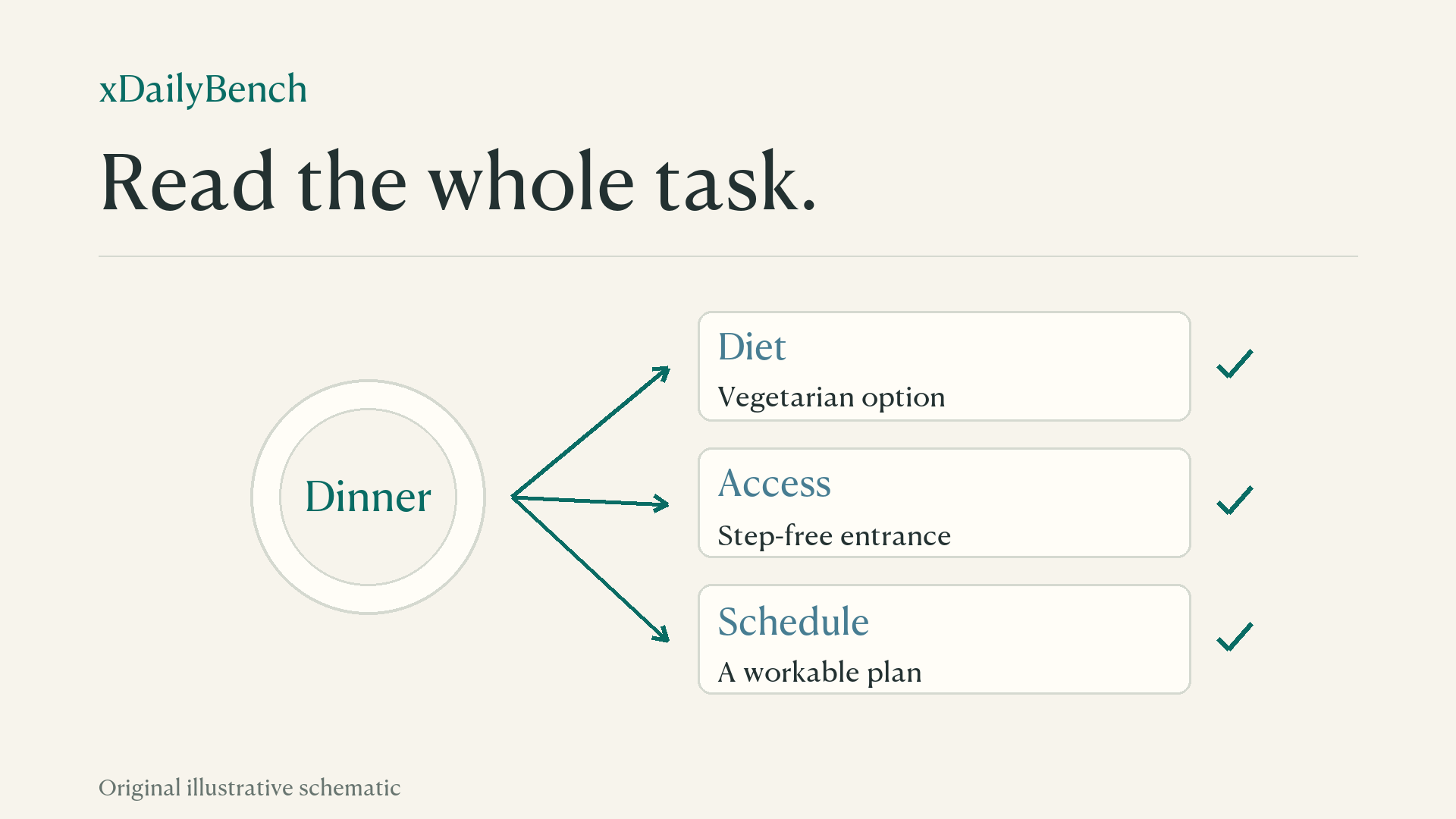Select the Access card
The height and width of the screenshot is (819, 1456).
[944, 503]
